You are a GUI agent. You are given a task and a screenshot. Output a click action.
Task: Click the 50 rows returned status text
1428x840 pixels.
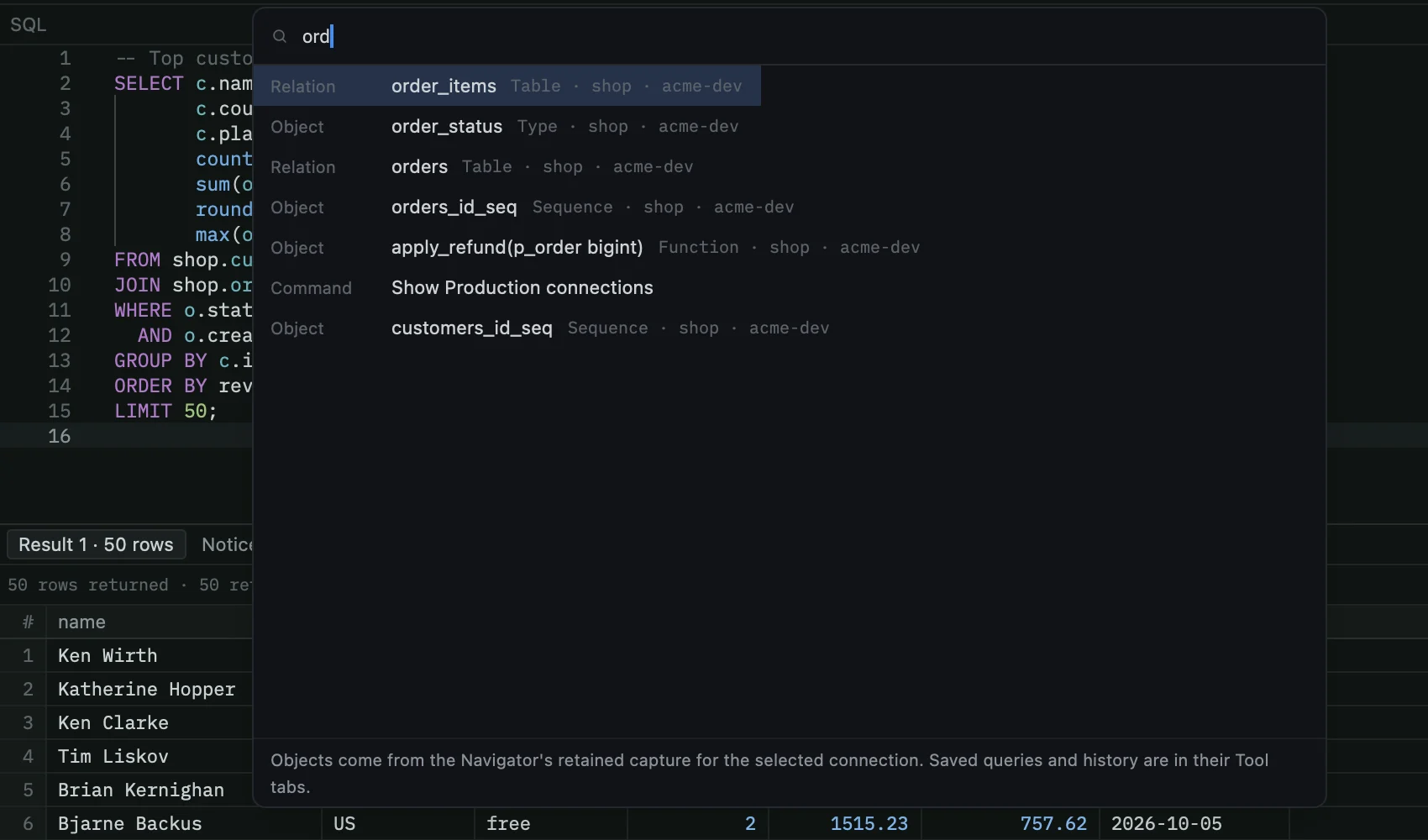(88, 585)
